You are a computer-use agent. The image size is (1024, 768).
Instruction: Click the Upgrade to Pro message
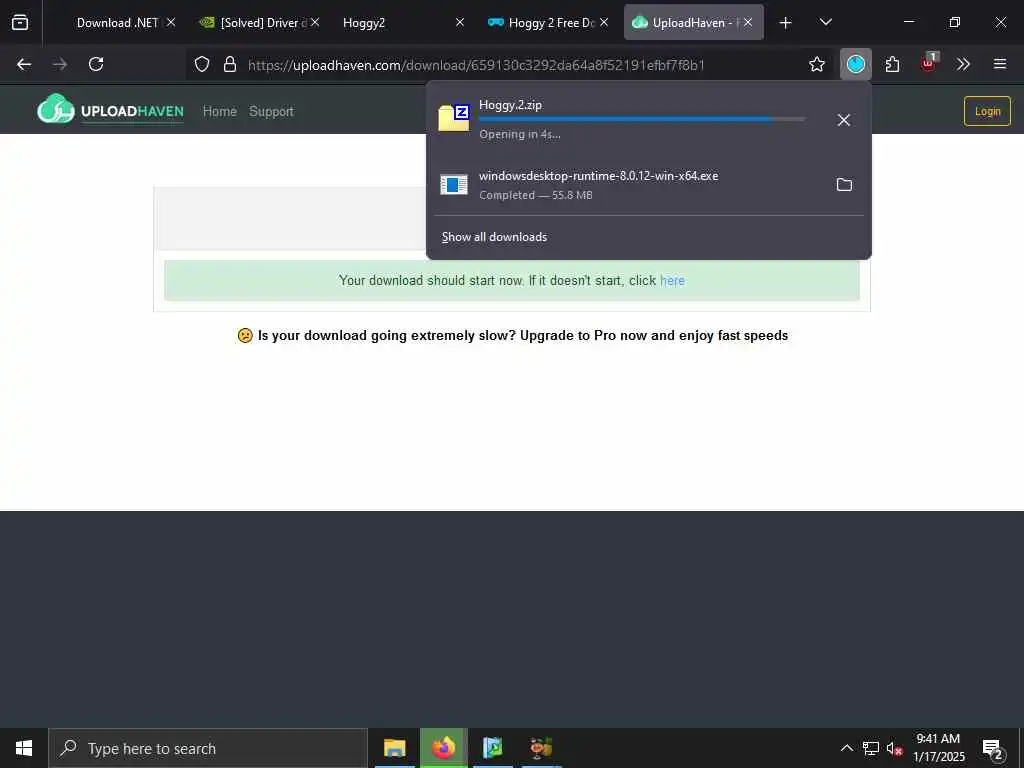(x=513, y=336)
